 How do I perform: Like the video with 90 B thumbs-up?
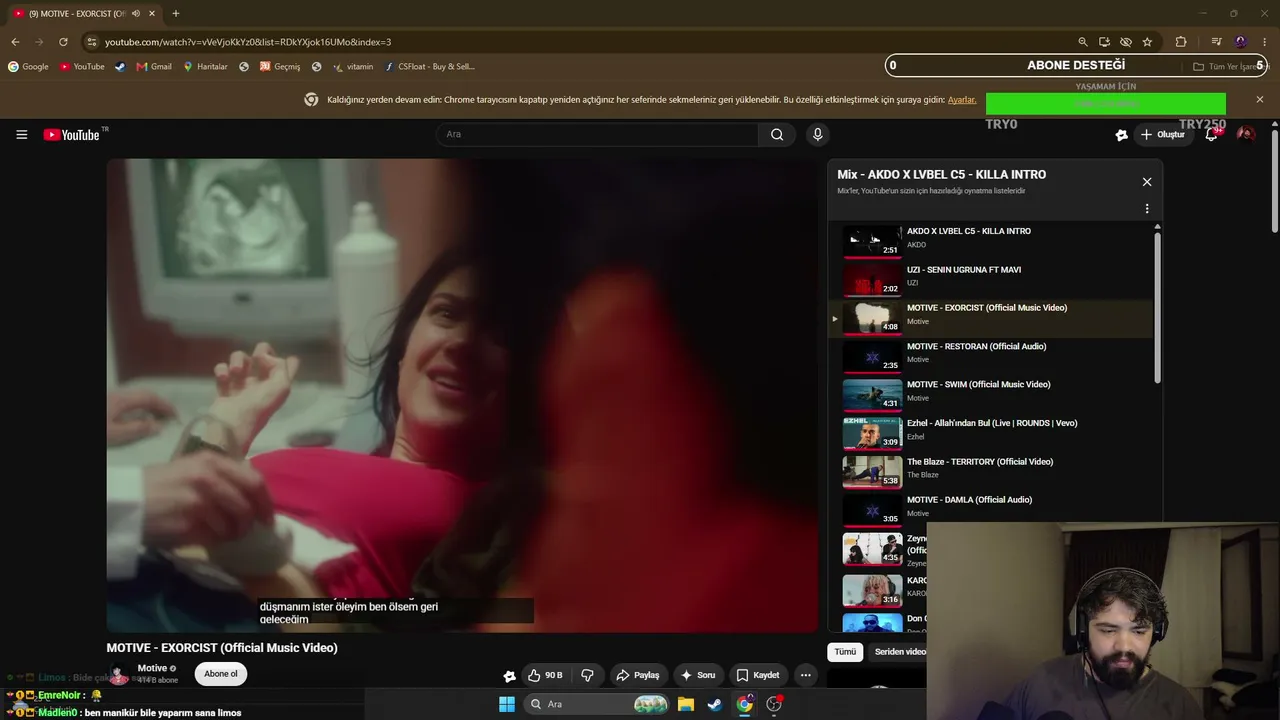click(x=545, y=675)
